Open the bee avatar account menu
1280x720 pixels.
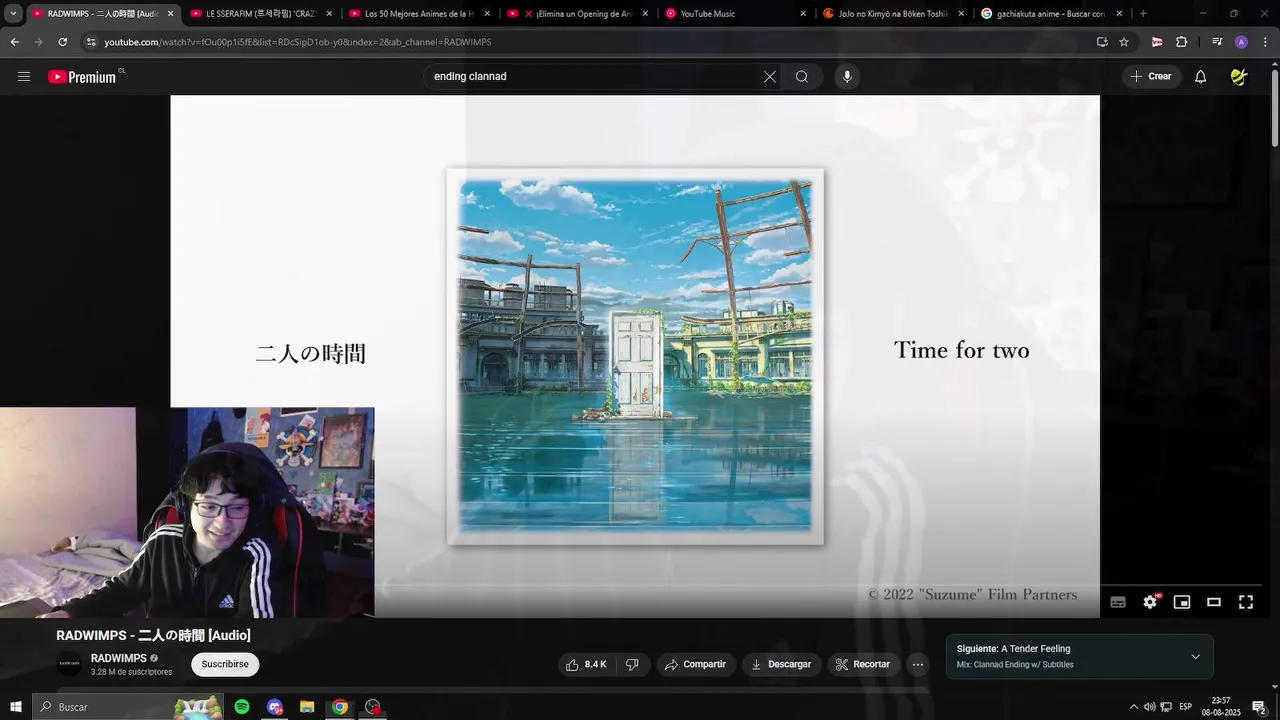tap(1239, 77)
